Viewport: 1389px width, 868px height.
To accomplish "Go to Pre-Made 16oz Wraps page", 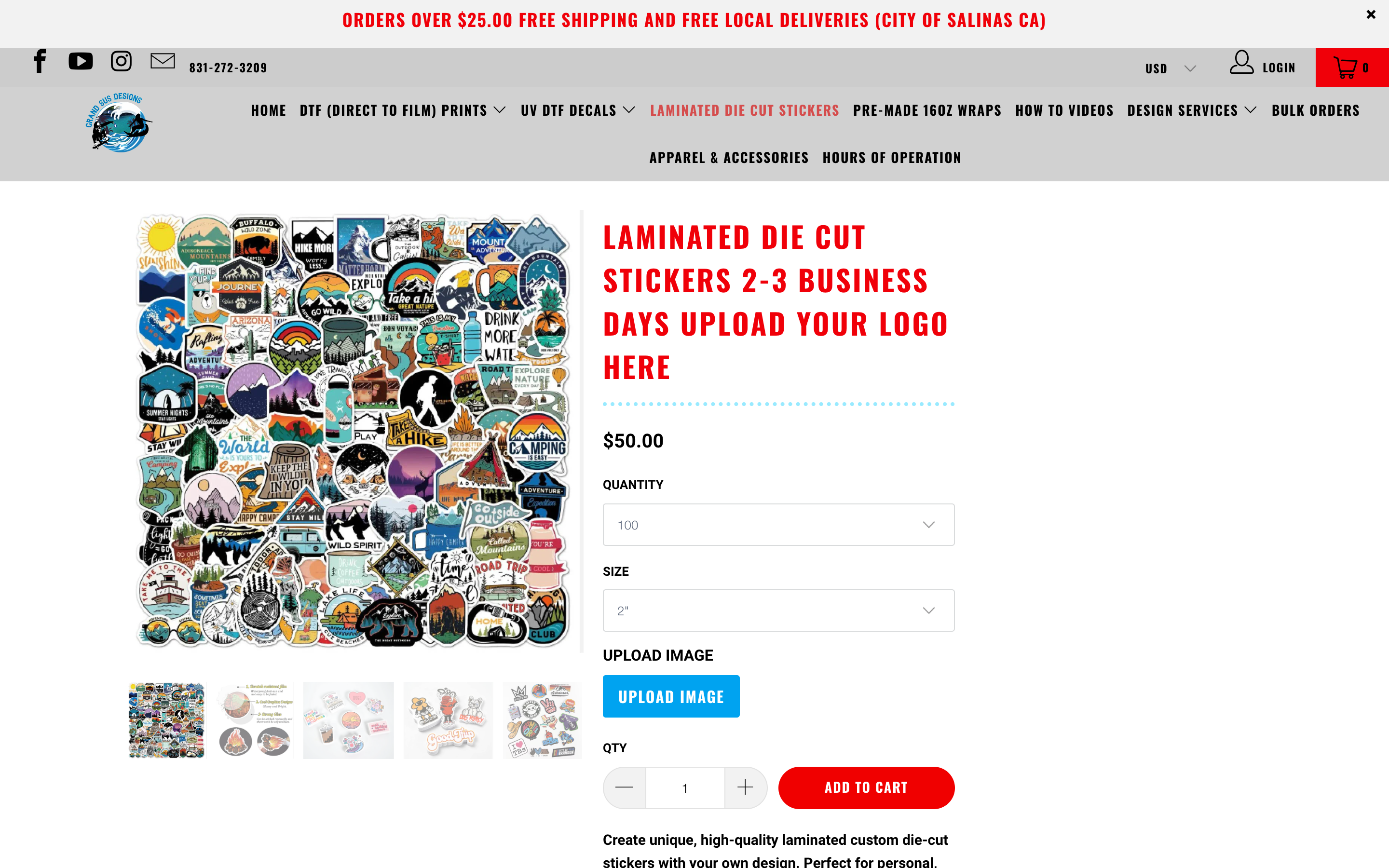I will [927, 110].
